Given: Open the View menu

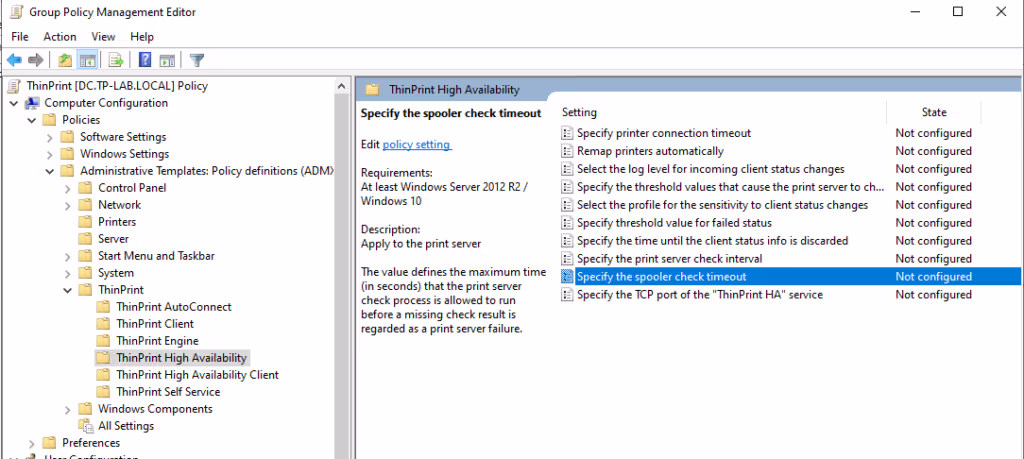Looking at the screenshot, I should [103, 37].
